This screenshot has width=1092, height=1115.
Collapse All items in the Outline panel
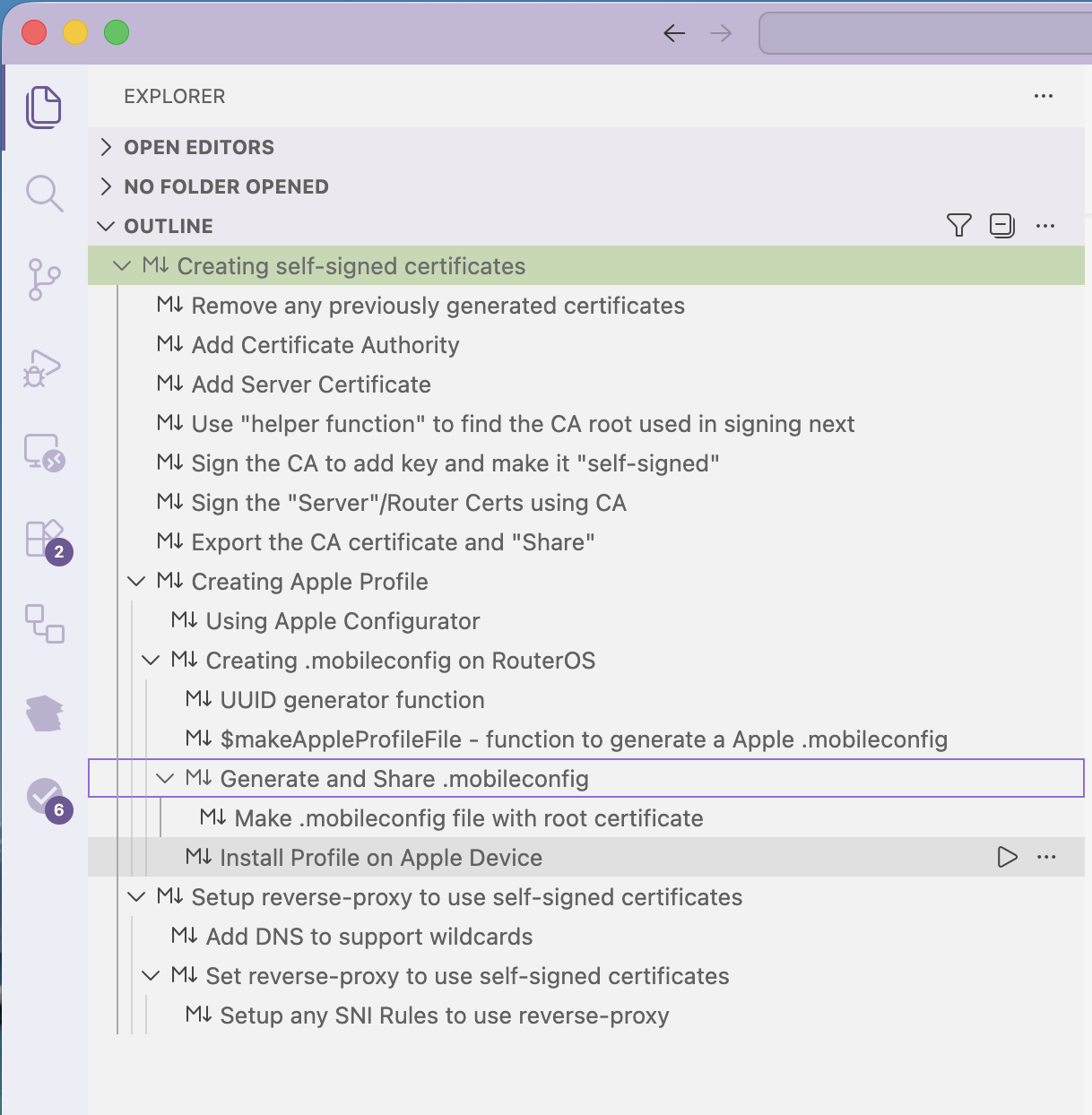pyautogui.click(x=1001, y=225)
